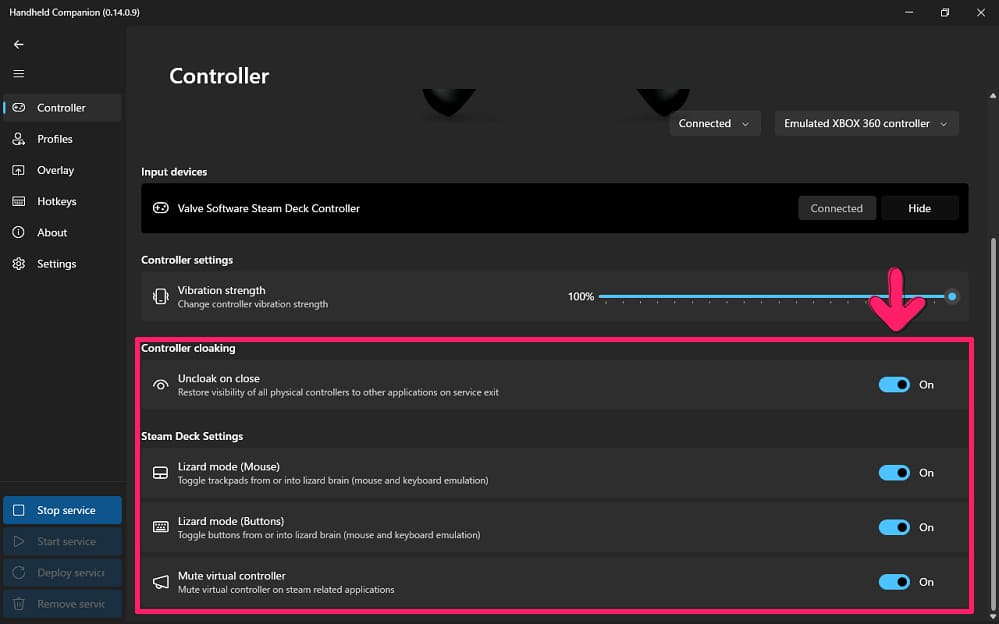The height and width of the screenshot is (624, 999).
Task: Click the 'Uncloak on close' label
Action: 219,379
